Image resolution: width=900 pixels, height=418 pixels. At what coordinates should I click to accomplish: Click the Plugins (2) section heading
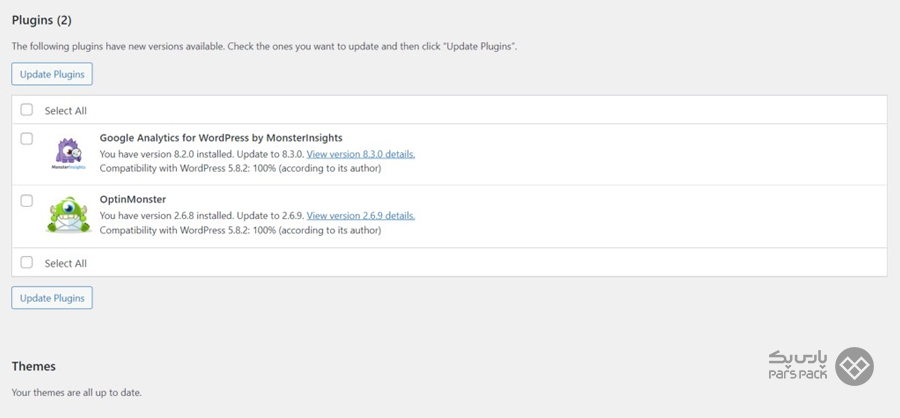pyautogui.click(x=41, y=21)
